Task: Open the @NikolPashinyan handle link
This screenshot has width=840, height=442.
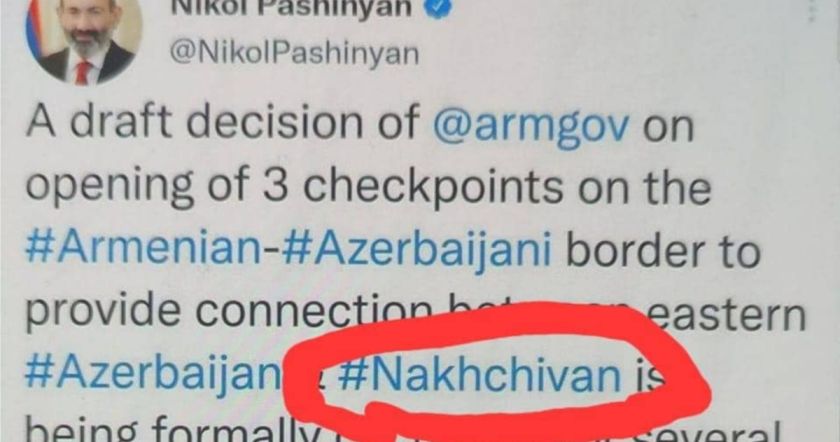Action: (294, 54)
